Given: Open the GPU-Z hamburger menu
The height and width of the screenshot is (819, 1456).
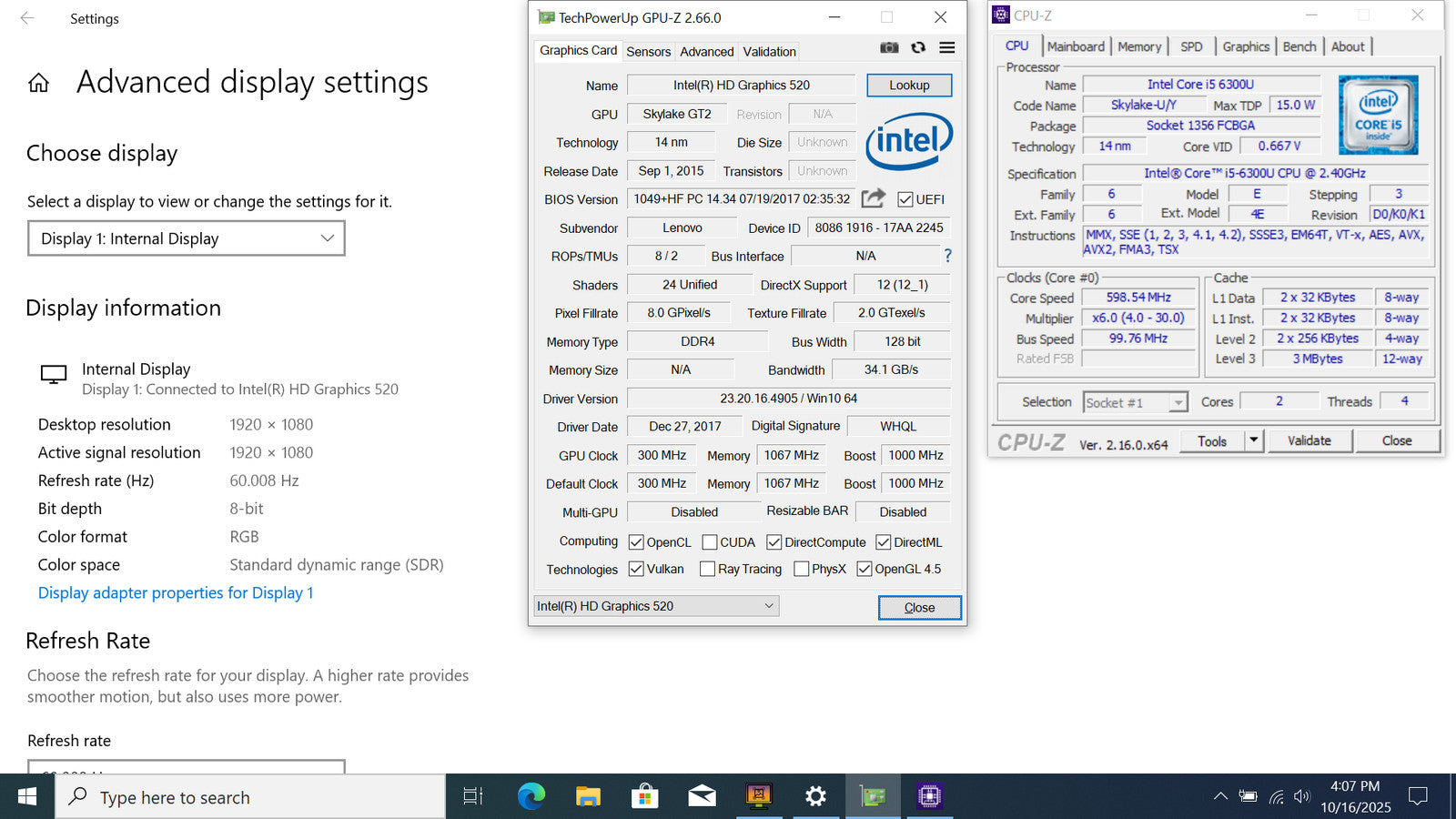Looking at the screenshot, I should [x=947, y=47].
